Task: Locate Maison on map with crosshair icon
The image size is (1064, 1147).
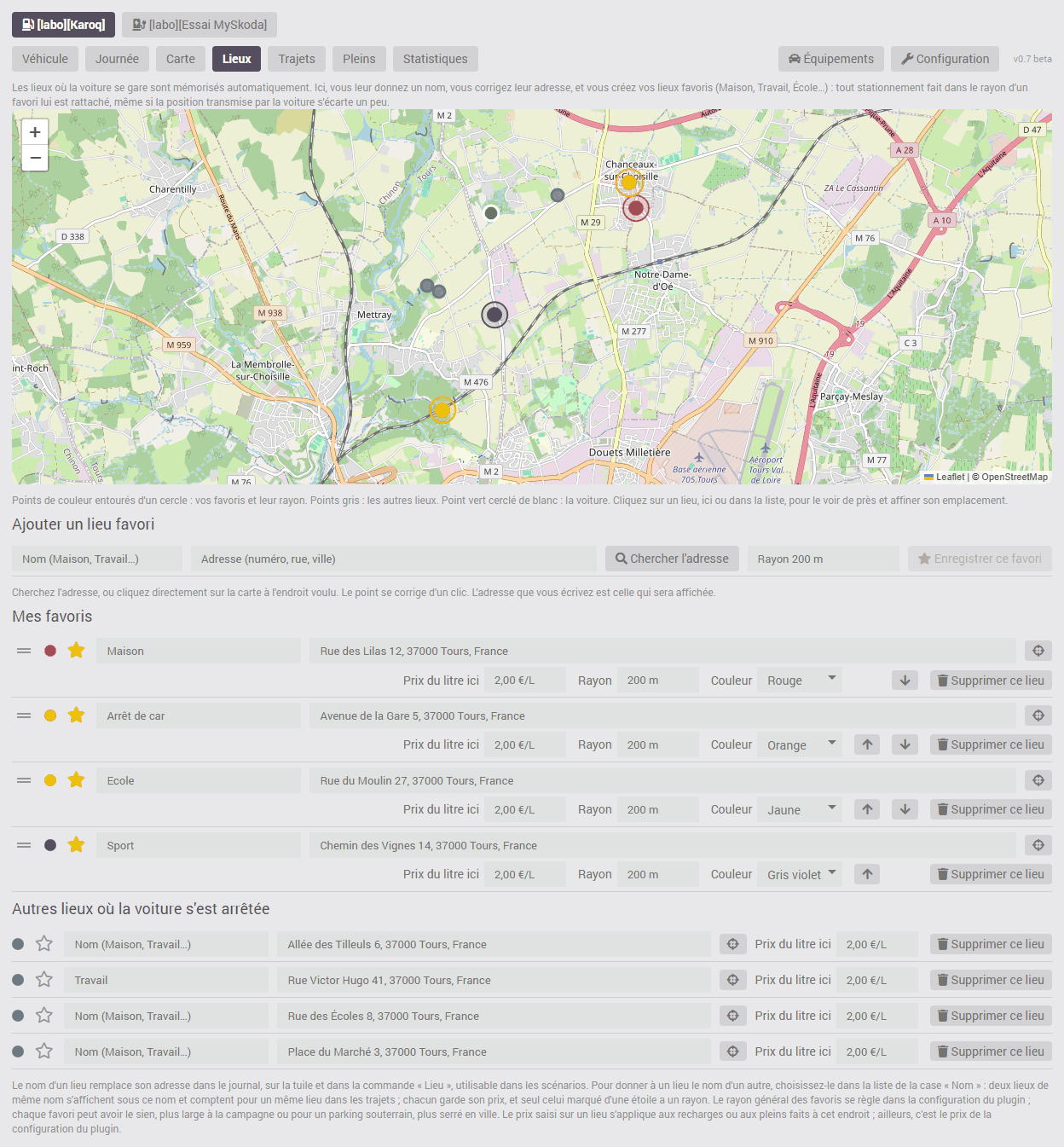Action: tap(1038, 651)
